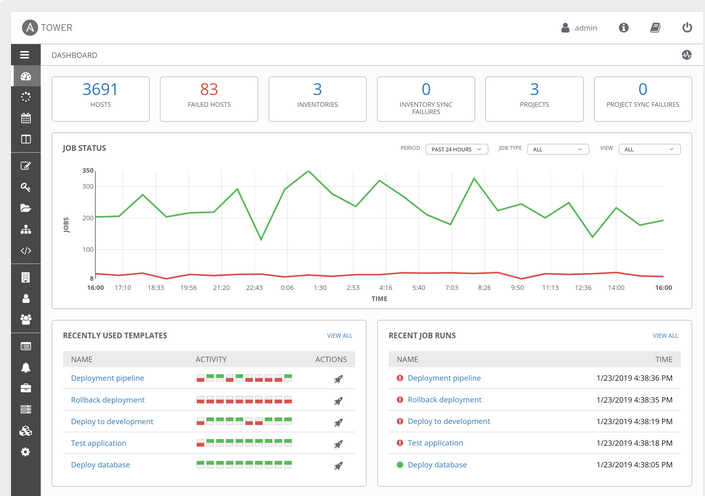
Task: Open Deploy to development template link
Action: click(112, 421)
